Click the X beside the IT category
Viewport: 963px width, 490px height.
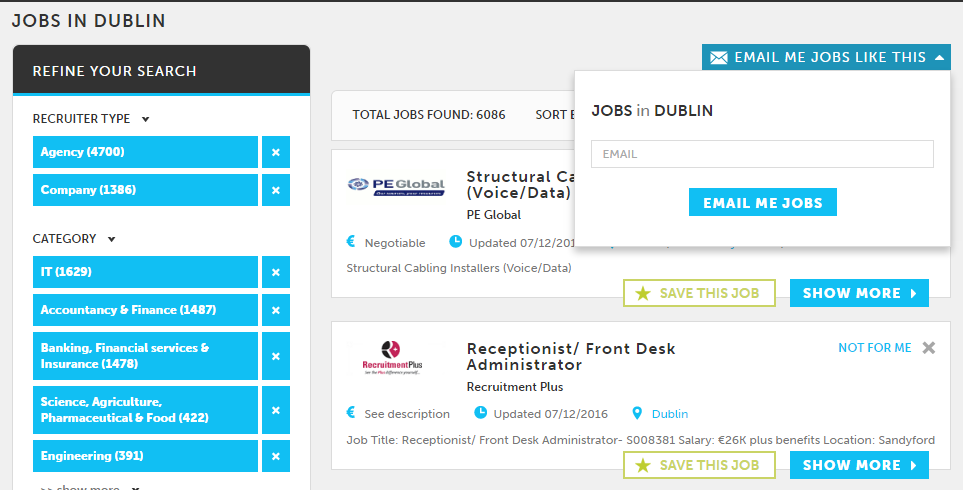pyautogui.click(x=276, y=272)
